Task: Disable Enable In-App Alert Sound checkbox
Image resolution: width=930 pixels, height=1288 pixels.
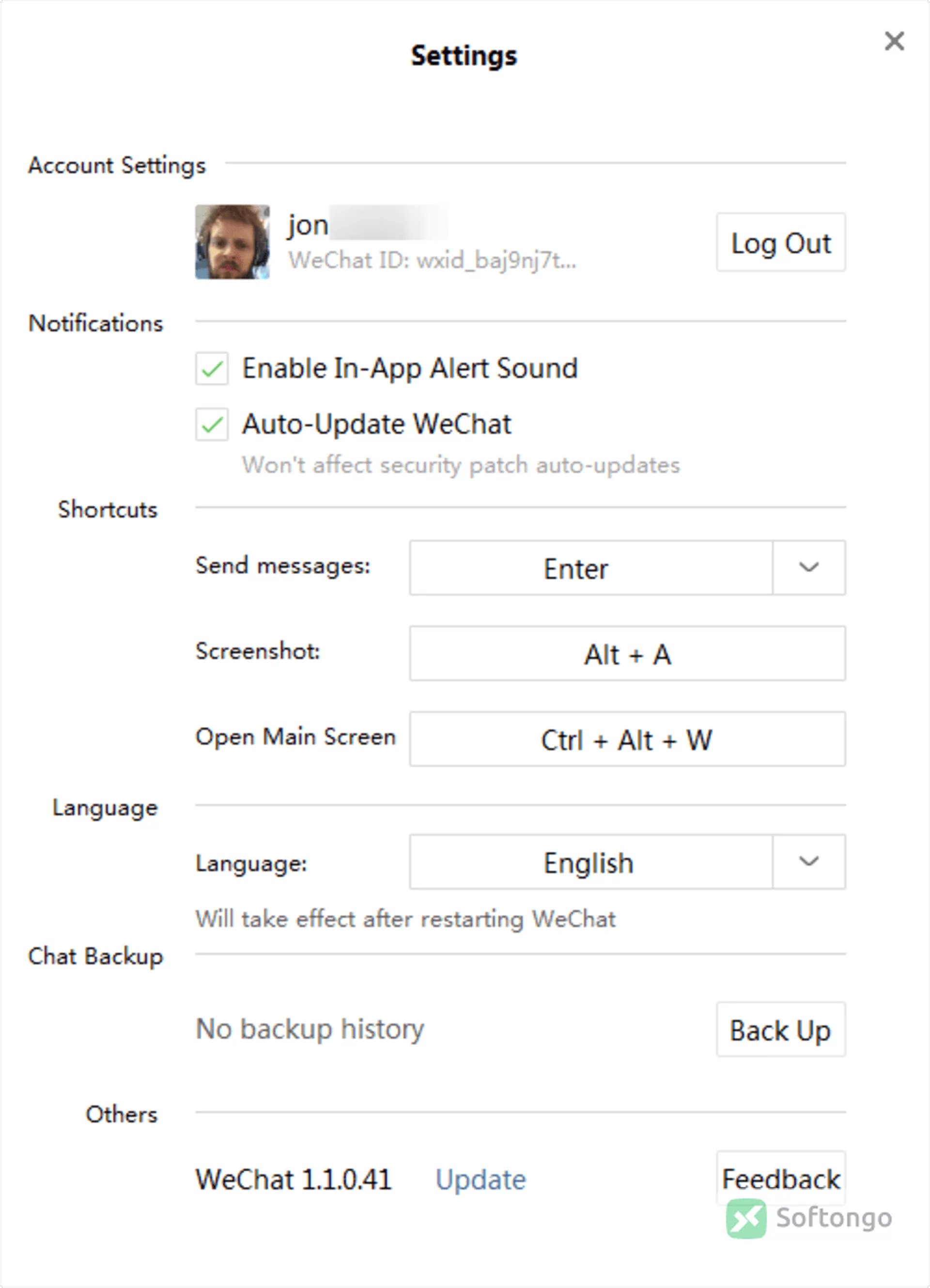Action: 212,369
